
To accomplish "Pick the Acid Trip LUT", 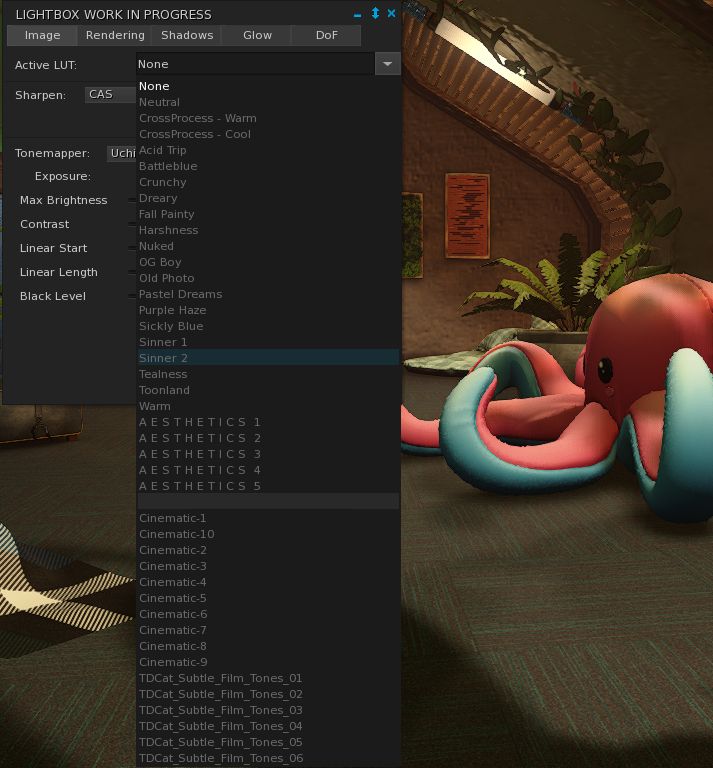I will [268, 150].
